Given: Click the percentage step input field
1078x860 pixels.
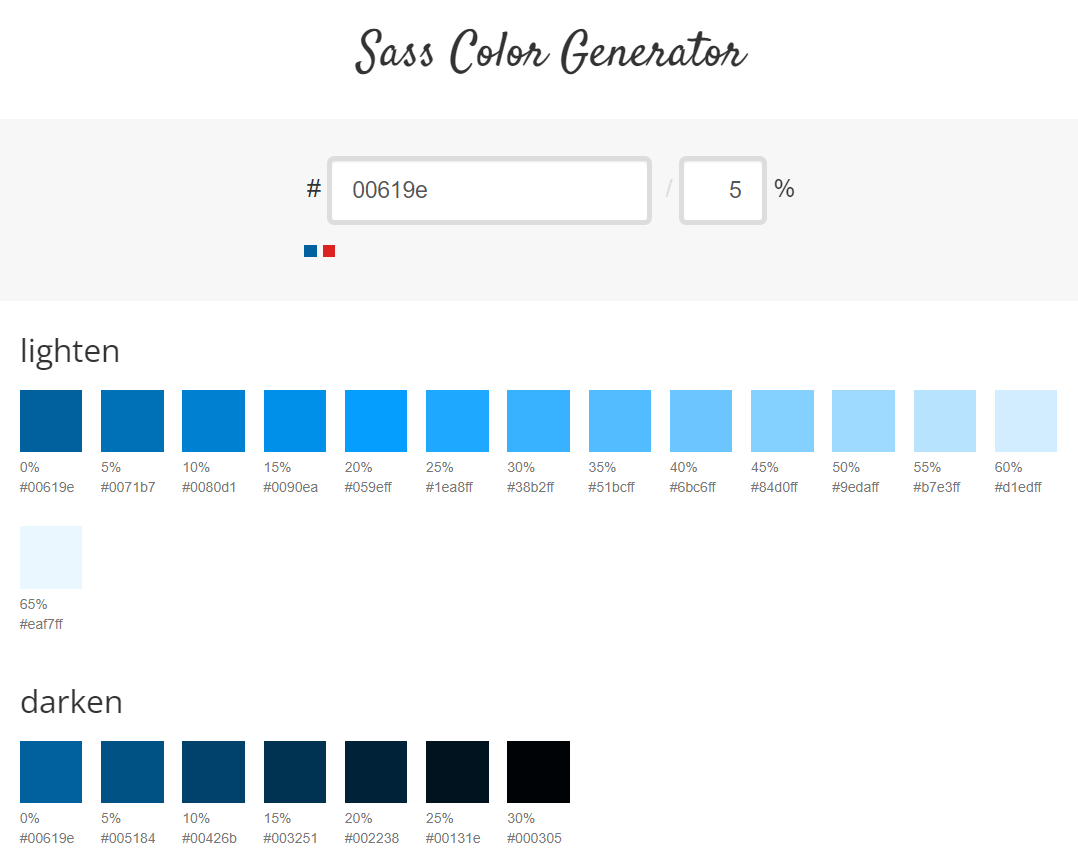Looking at the screenshot, I should (x=722, y=190).
